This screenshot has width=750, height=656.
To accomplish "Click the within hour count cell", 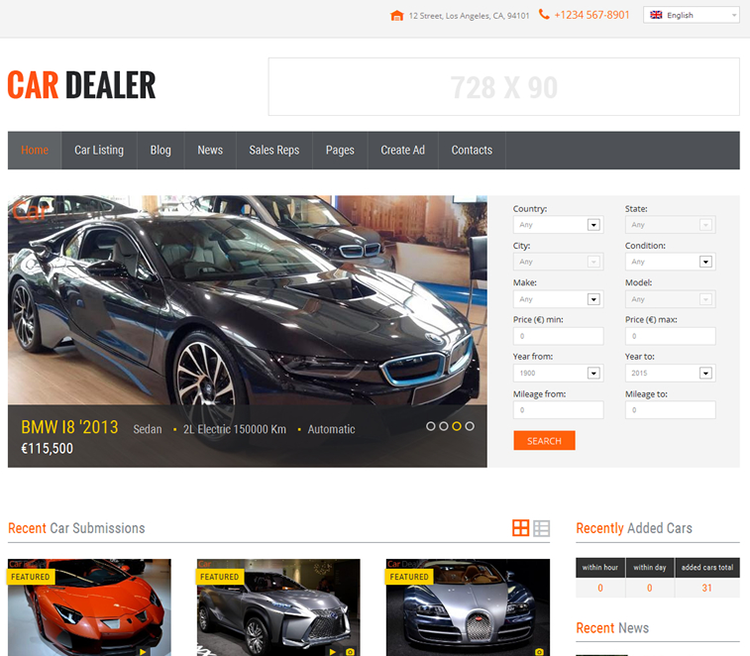I will pyautogui.click(x=600, y=588).
